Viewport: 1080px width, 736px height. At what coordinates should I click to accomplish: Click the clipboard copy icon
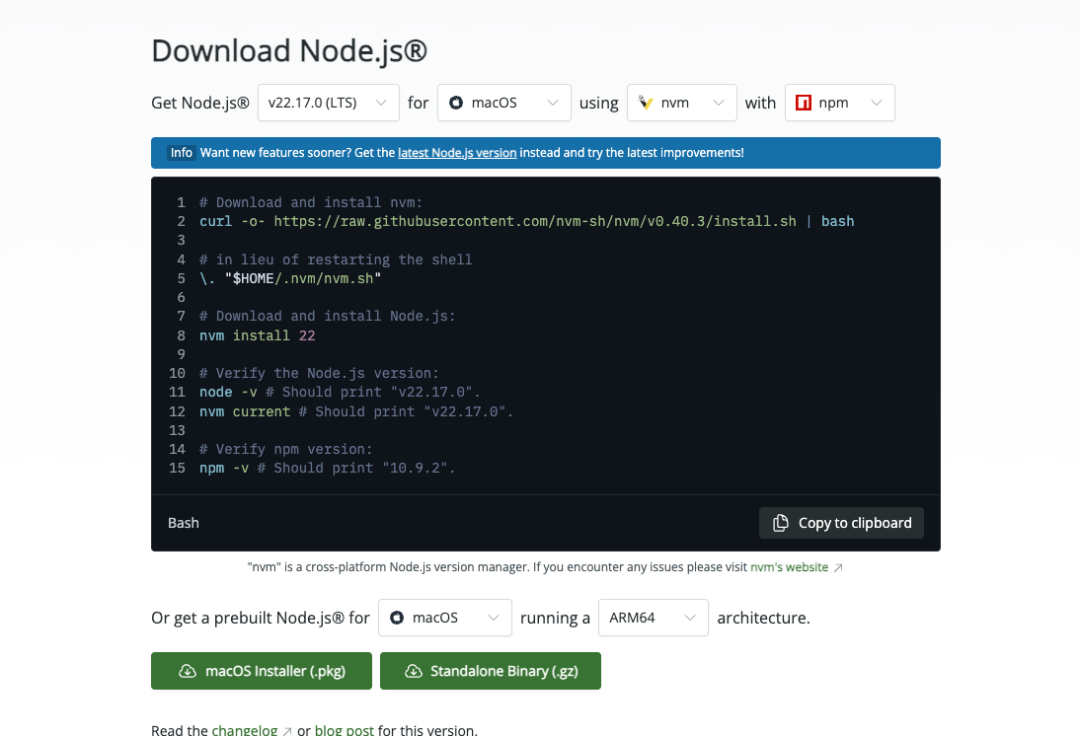pyautogui.click(x=780, y=523)
